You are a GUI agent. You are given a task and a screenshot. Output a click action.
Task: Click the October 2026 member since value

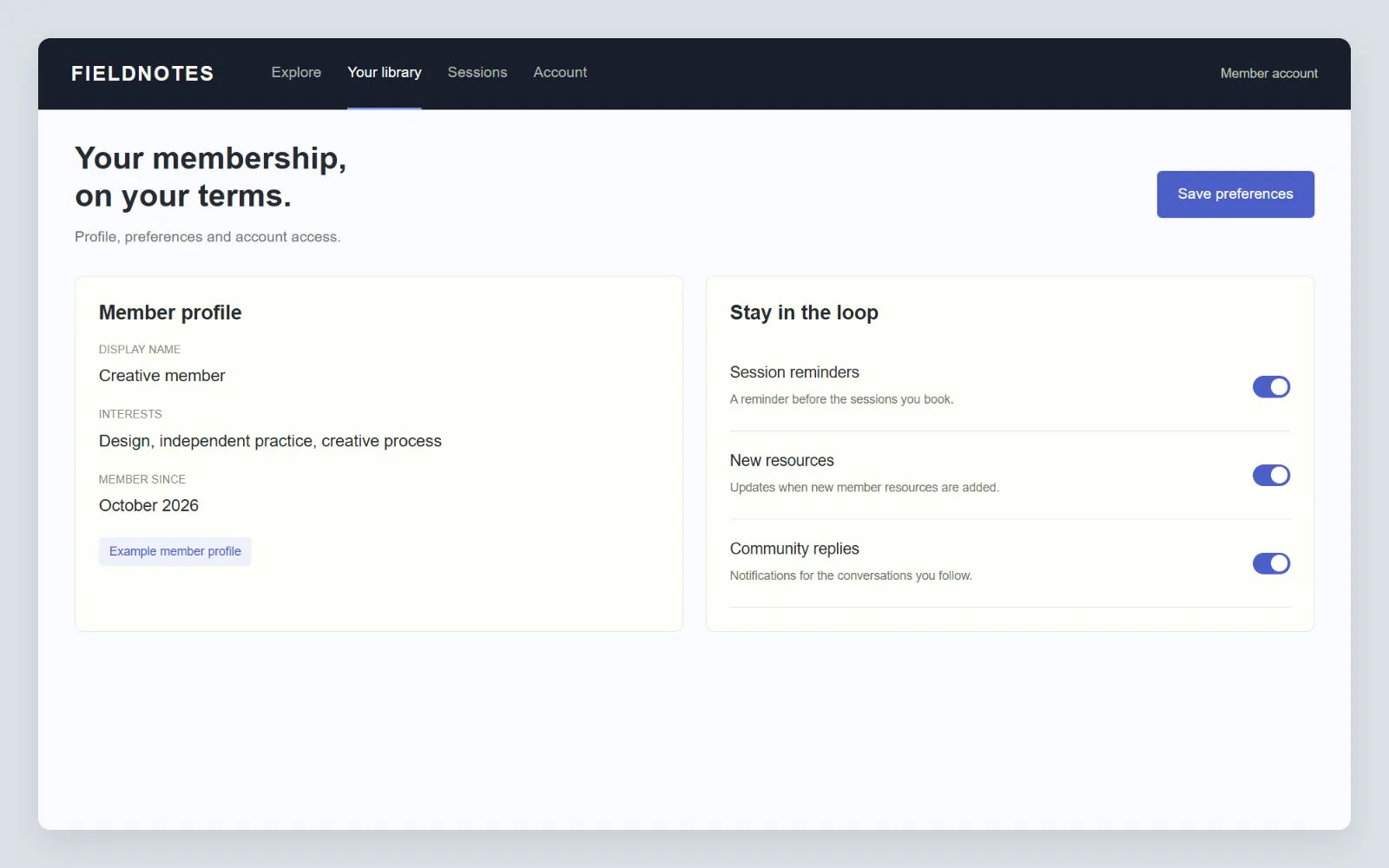click(x=148, y=506)
